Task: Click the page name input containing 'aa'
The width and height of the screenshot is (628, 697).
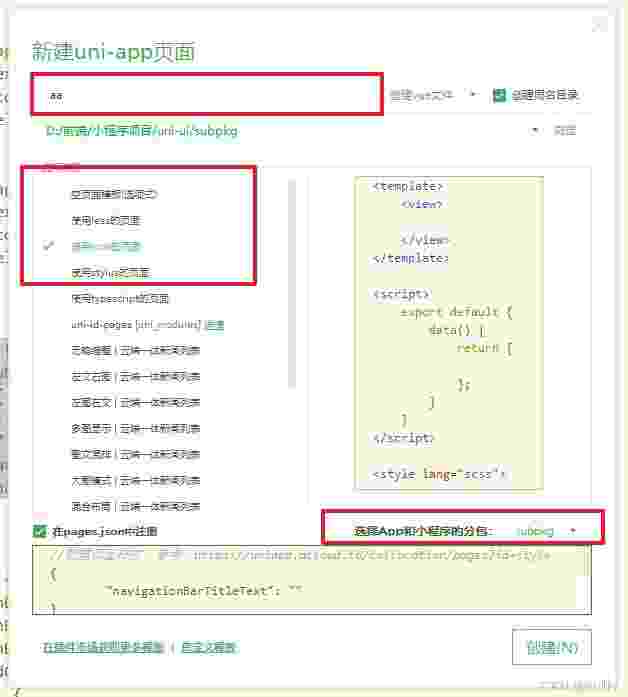Action: click(x=207, y=95)
